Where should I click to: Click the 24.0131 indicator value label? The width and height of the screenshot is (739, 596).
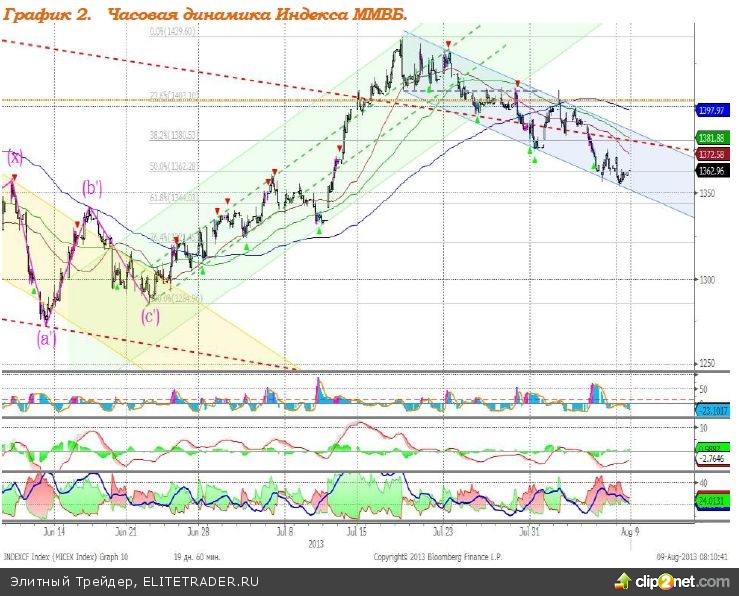coord(712,501)
